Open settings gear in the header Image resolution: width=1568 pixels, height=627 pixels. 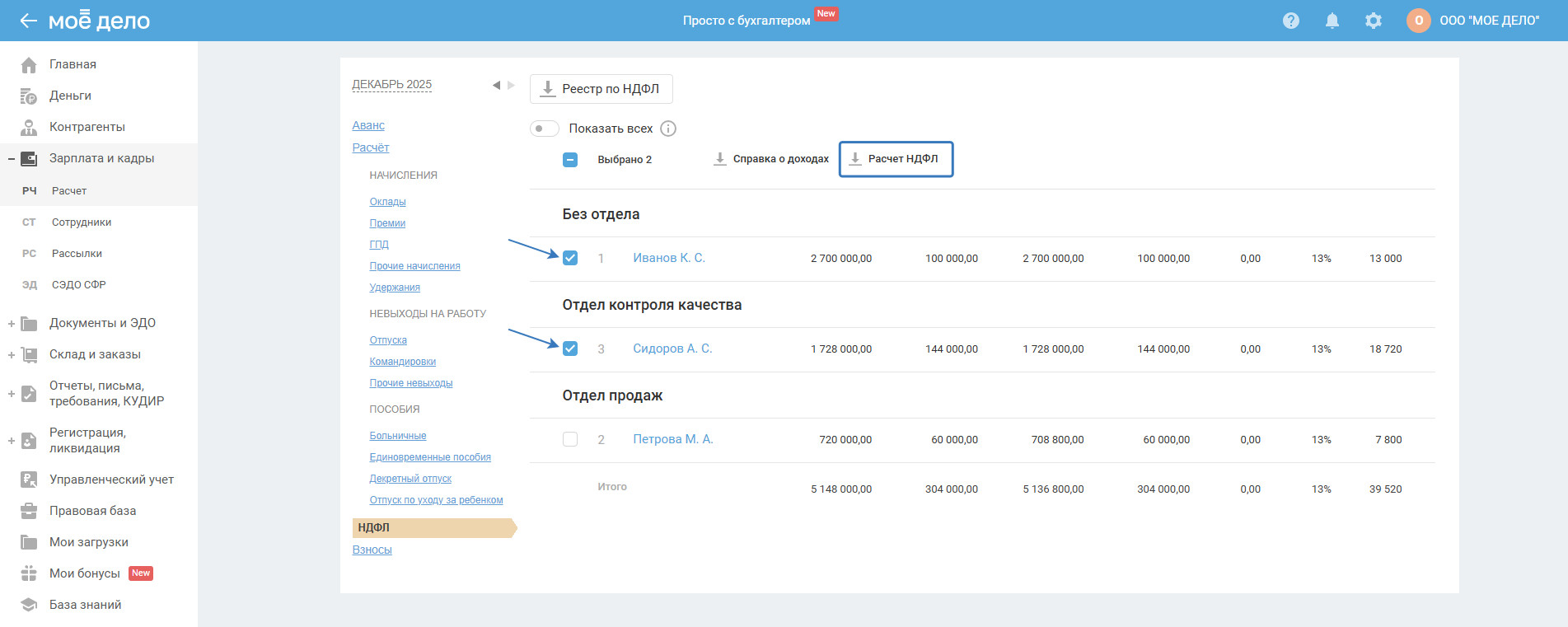[x=1374, y=21]
